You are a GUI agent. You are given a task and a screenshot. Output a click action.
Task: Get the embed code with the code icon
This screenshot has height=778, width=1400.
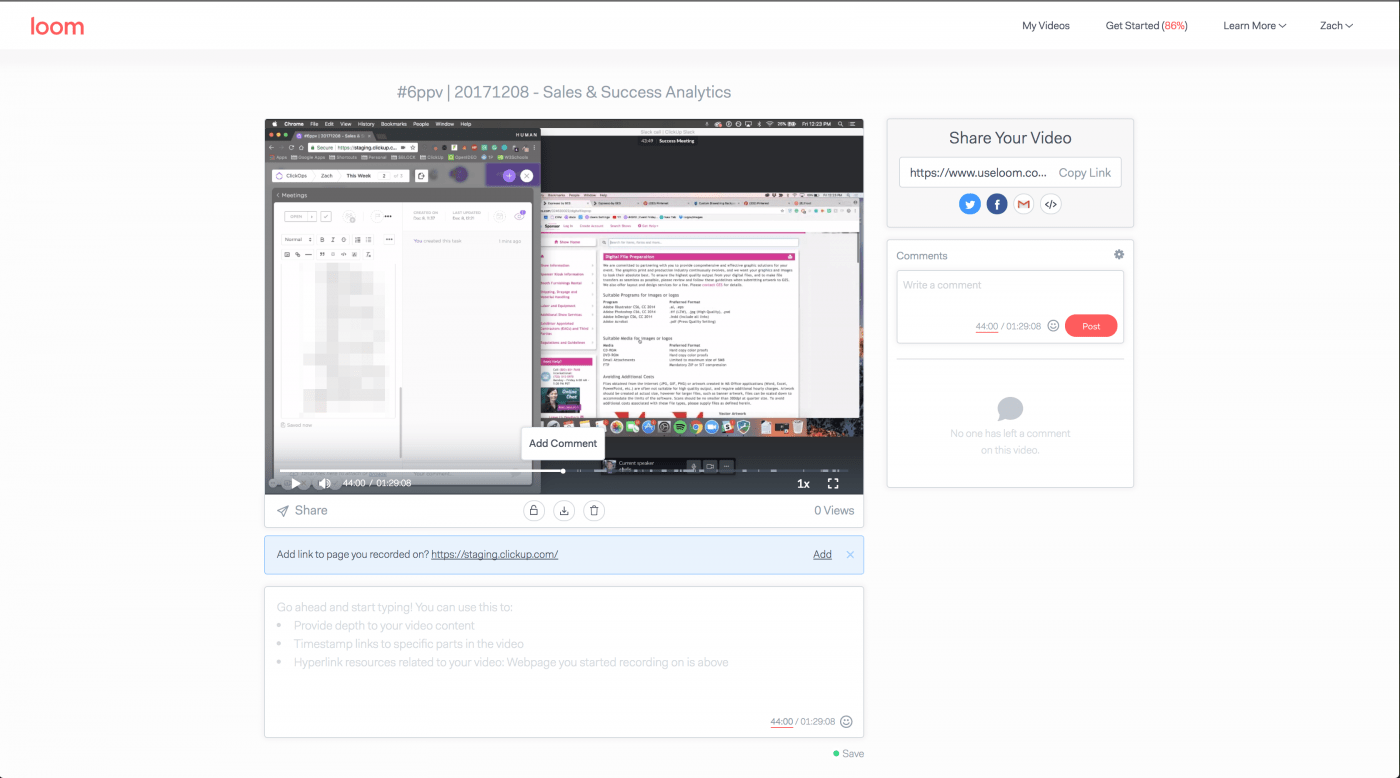tap(1050, 204)
